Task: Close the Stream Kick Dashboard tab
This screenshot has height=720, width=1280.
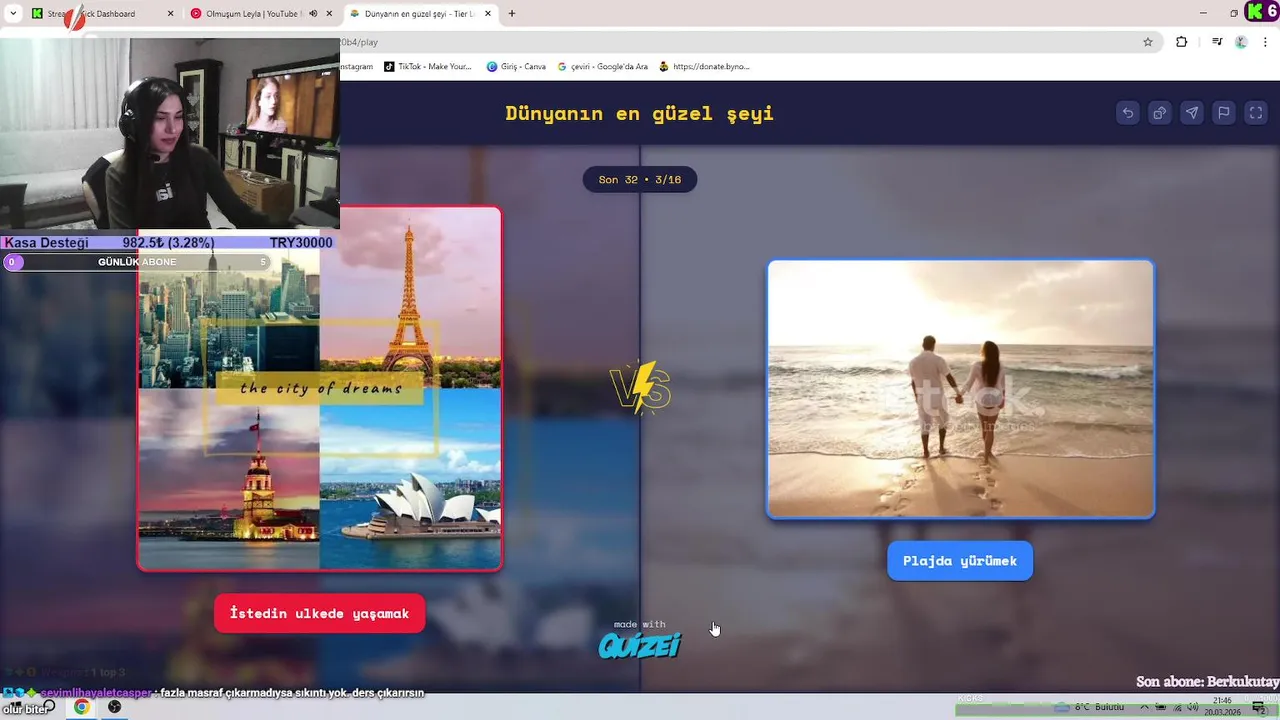Action: click(x=170, y=14)
